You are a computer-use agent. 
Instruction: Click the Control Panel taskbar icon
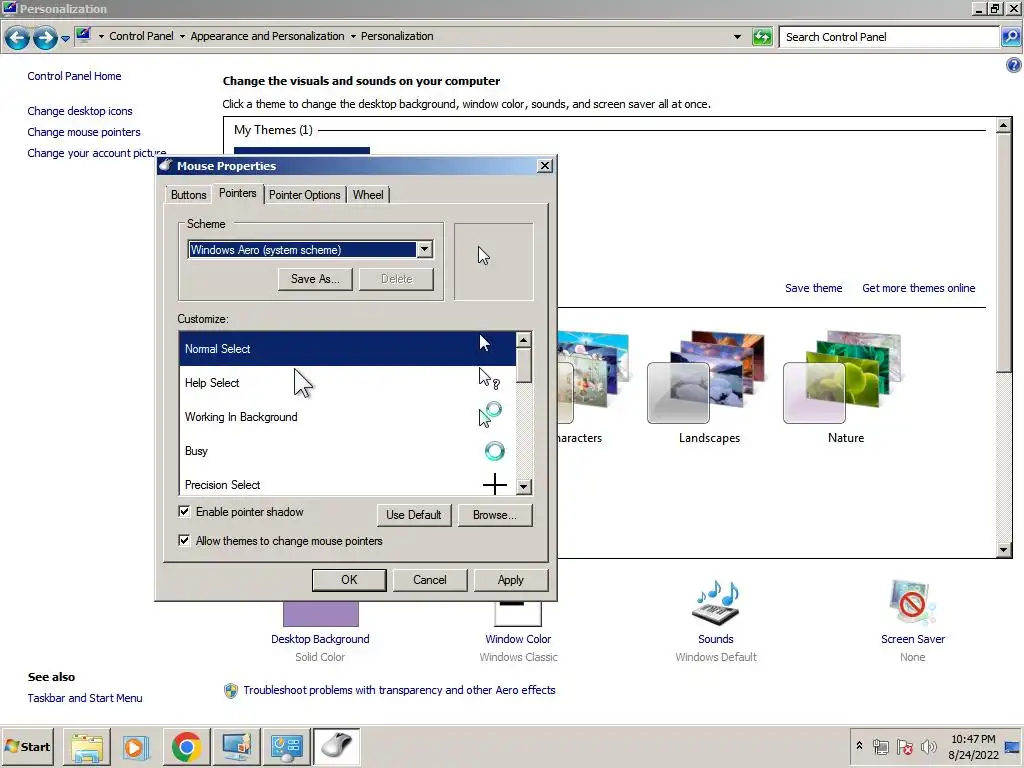click(x=286, y=746)
